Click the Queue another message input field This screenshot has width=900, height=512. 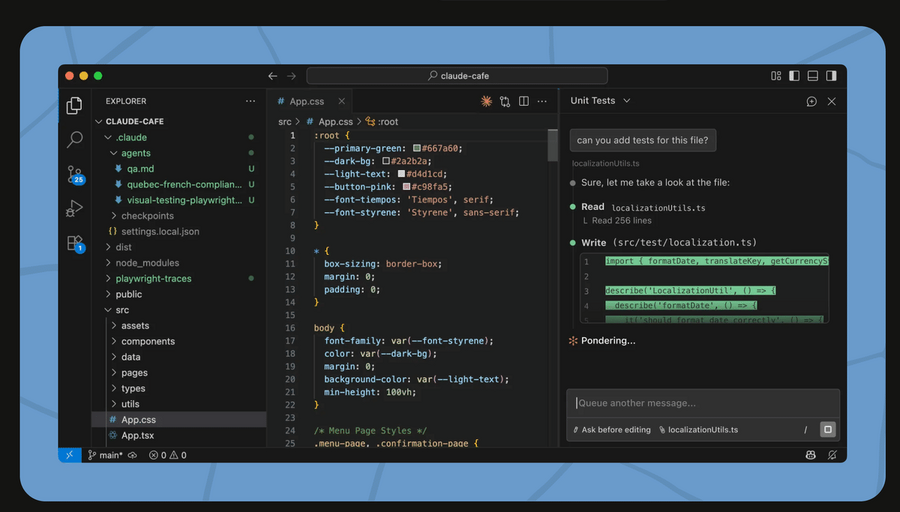pos(702,403)
